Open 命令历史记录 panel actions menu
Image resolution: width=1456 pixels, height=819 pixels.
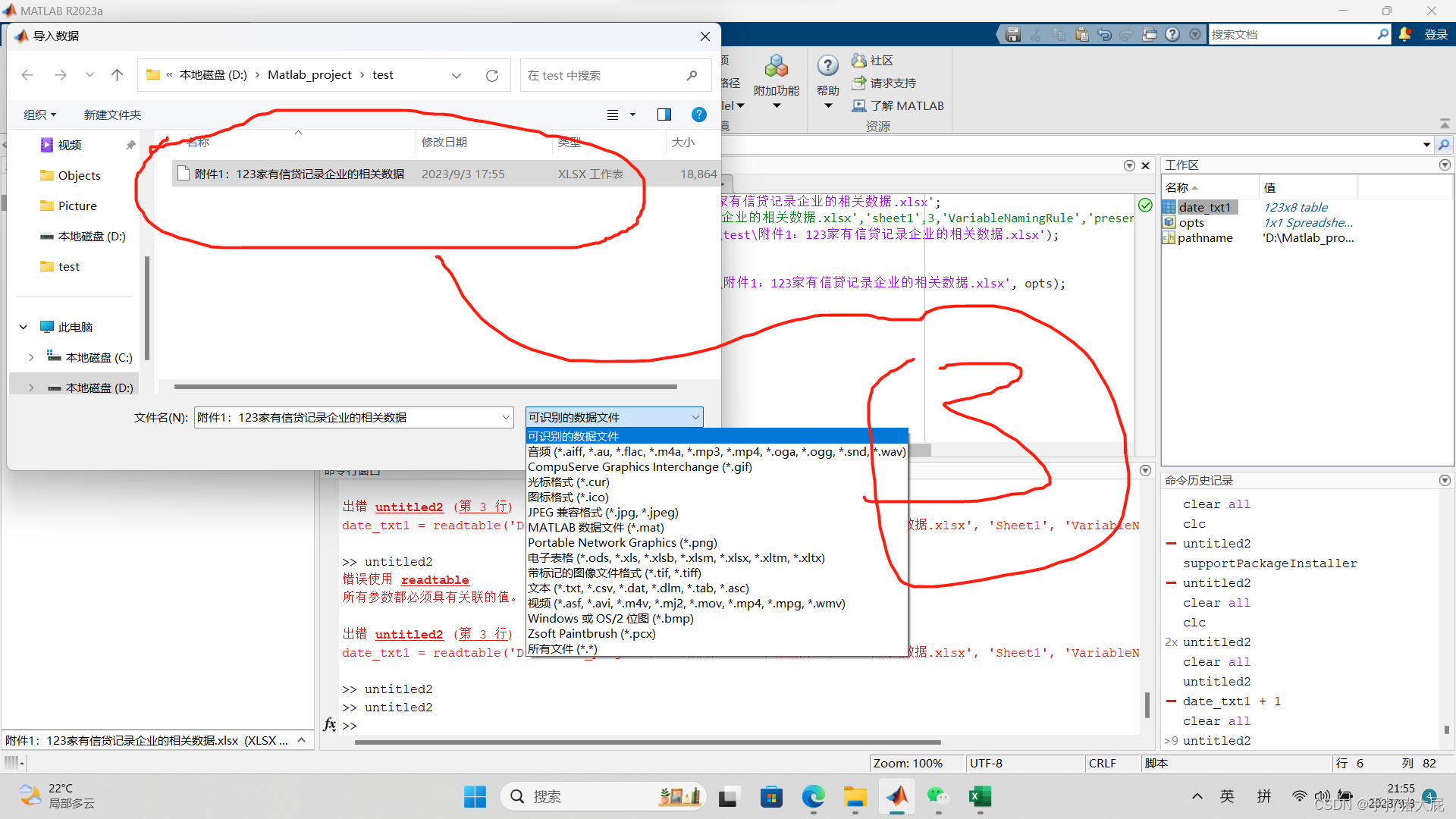[x=1445, y=480]
